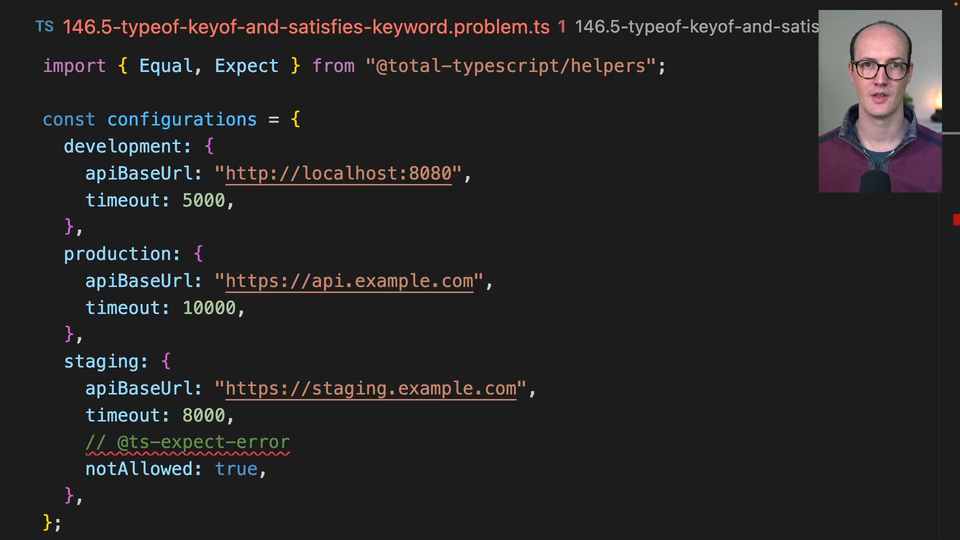Viewport: 960px width, 540px height.
Task: Place cursor on the timeout value 10000
Action: (x=209, y=308)
